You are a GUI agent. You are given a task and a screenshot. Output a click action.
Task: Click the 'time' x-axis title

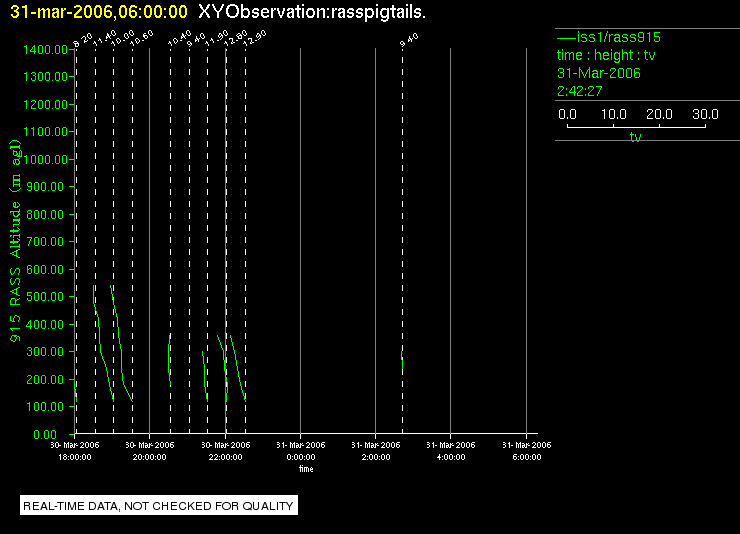point(306,469)
